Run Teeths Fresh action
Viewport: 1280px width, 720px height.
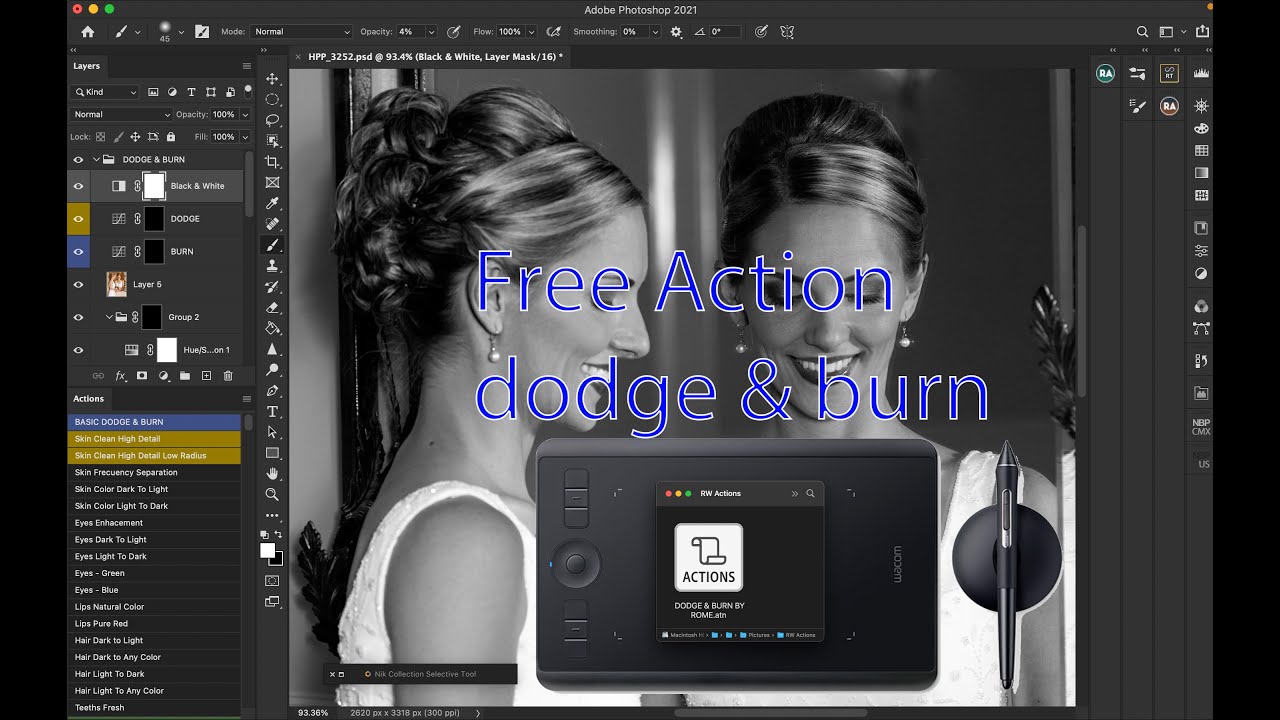click(154, 708)
